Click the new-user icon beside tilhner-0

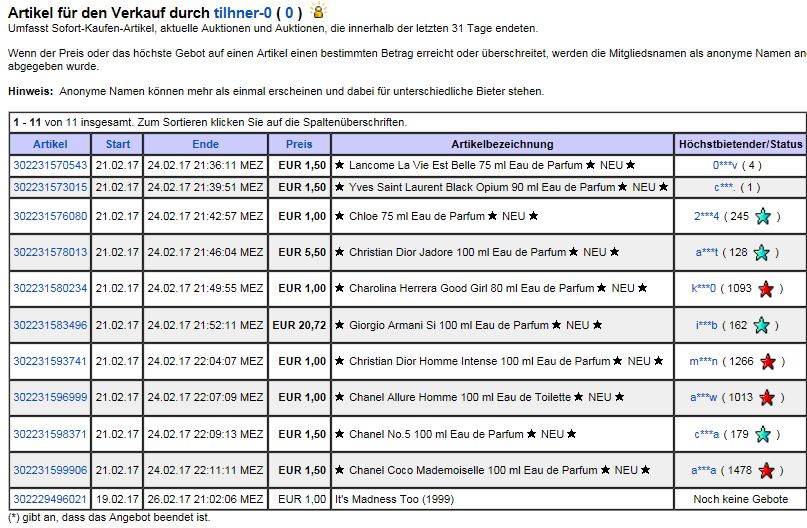pyautogui.click(x=319, y=10)
